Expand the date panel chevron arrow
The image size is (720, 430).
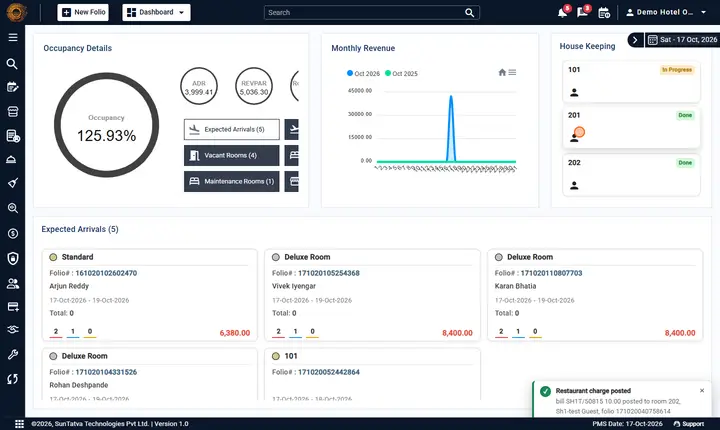point(636,40)
